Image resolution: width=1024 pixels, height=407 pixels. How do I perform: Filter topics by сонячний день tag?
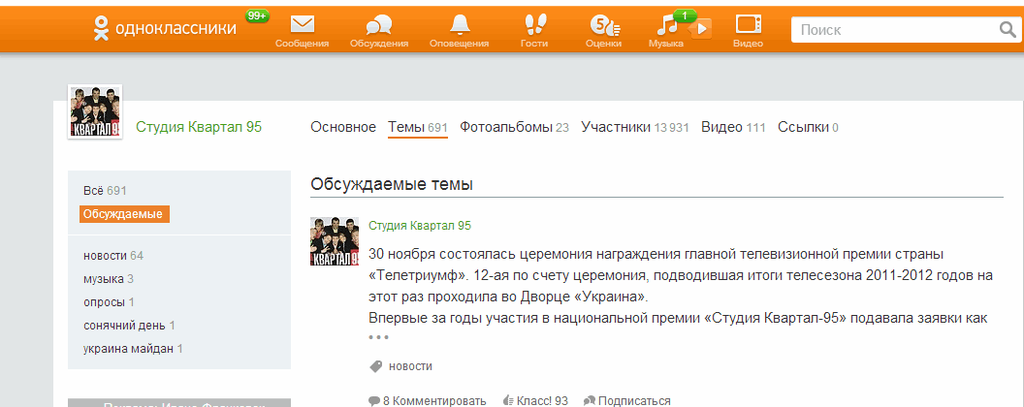tap(129, 325)
